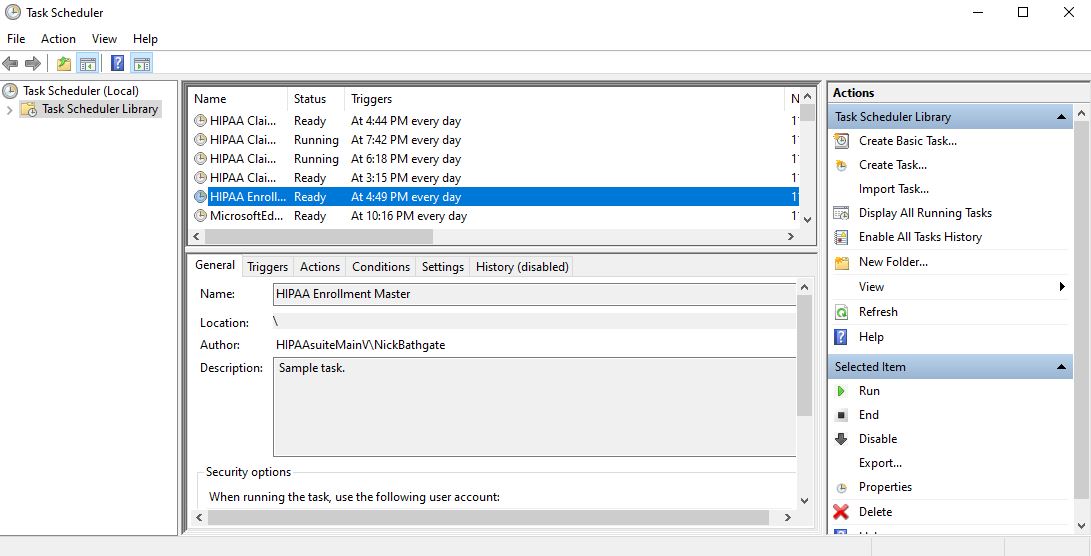1091x556 pixels.
Task: Click the Help icon in Actions pane
Action: tap(841, 337)
